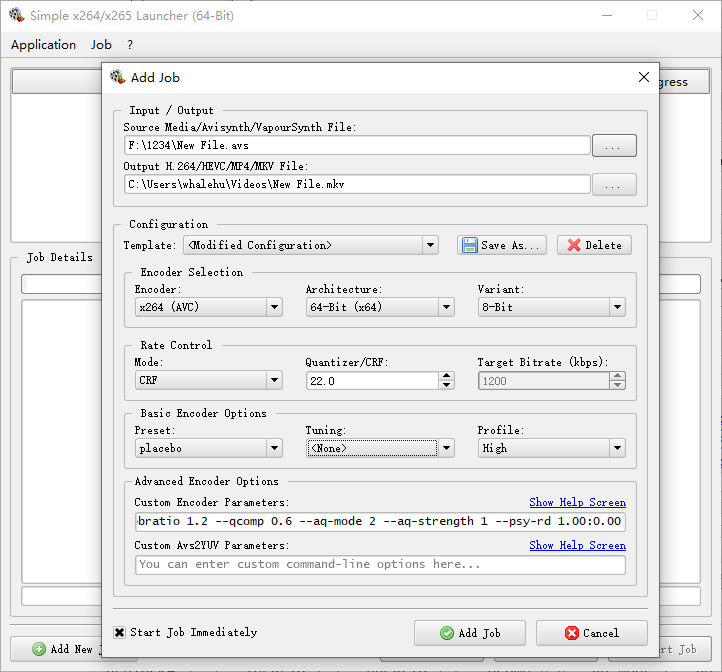Screen dimensions: 722x672
Task: Click the Add Job dialog title icon
Action: click(x=118, y=77)
